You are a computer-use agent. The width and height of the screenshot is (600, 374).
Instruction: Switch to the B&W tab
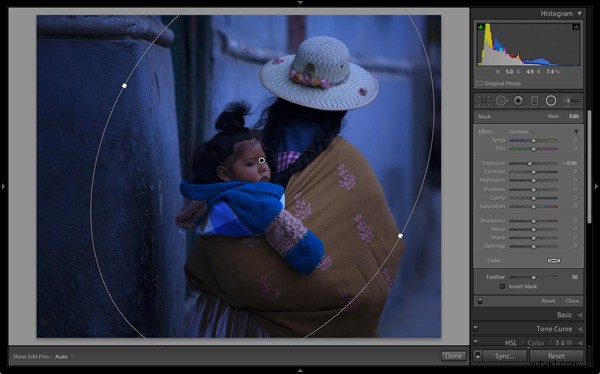coord(564,343)
